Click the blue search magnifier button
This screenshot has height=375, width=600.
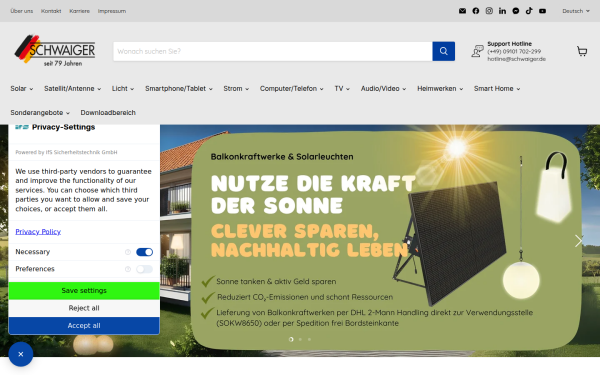tap(443, 51)
